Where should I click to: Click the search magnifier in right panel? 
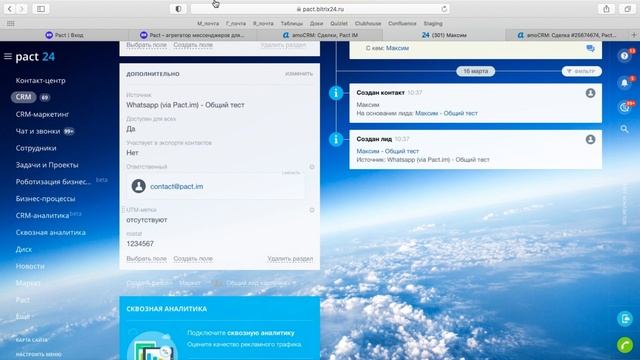click(624, 129)
